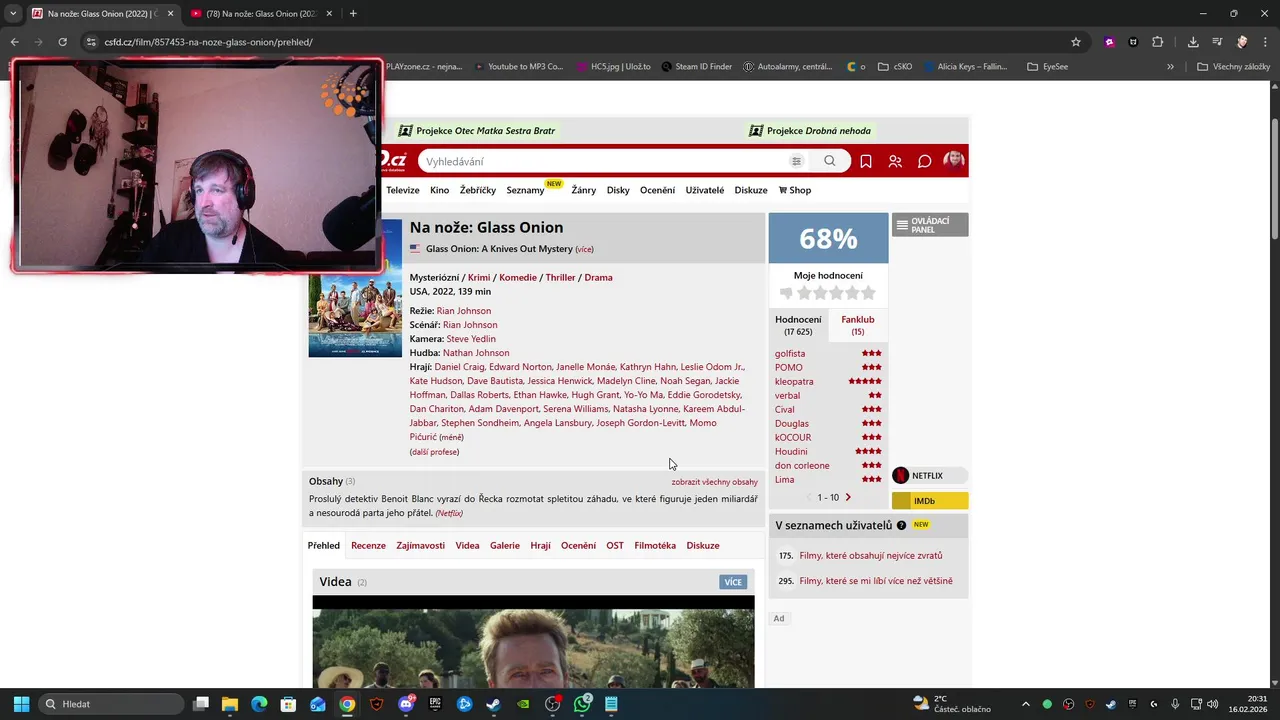
Task: Click the Epic Games taskbar icon
Action: pyautogui.click(x=435, y=704)
